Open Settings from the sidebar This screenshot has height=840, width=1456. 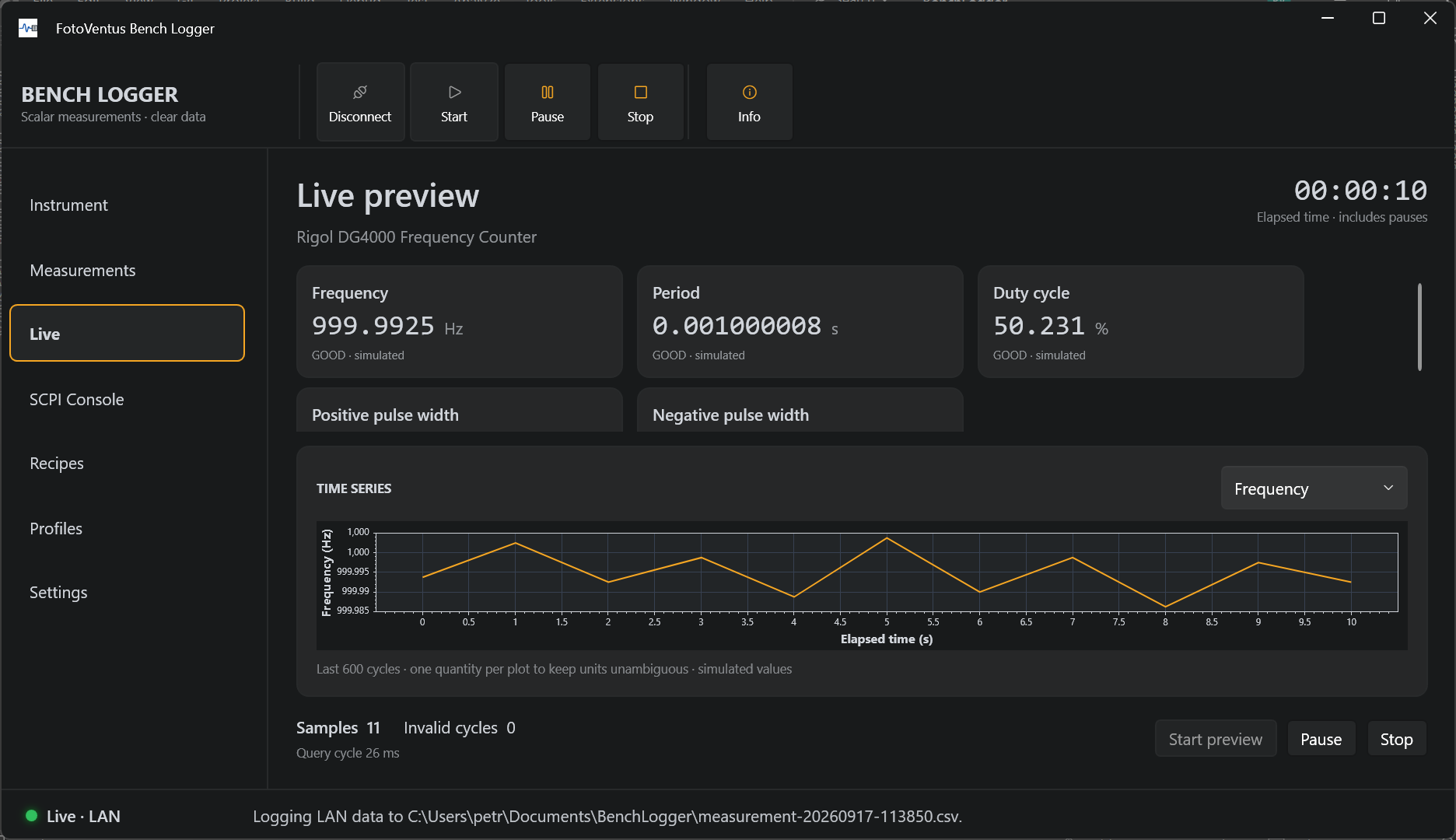127,593
